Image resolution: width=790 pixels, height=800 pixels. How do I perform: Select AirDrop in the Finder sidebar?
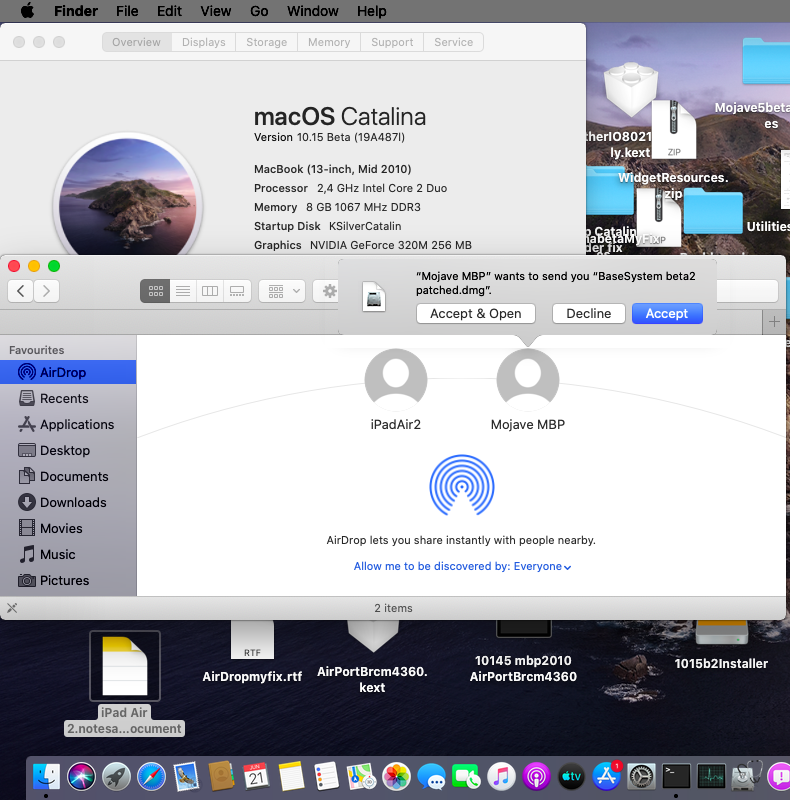coord(68,372)
